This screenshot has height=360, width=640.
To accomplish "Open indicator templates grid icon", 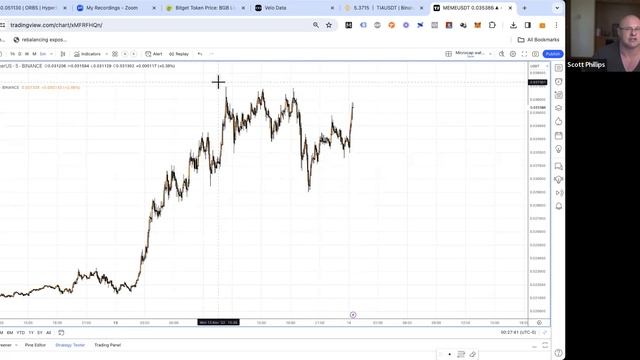I will pyautogui.click(x=115, y=54).
